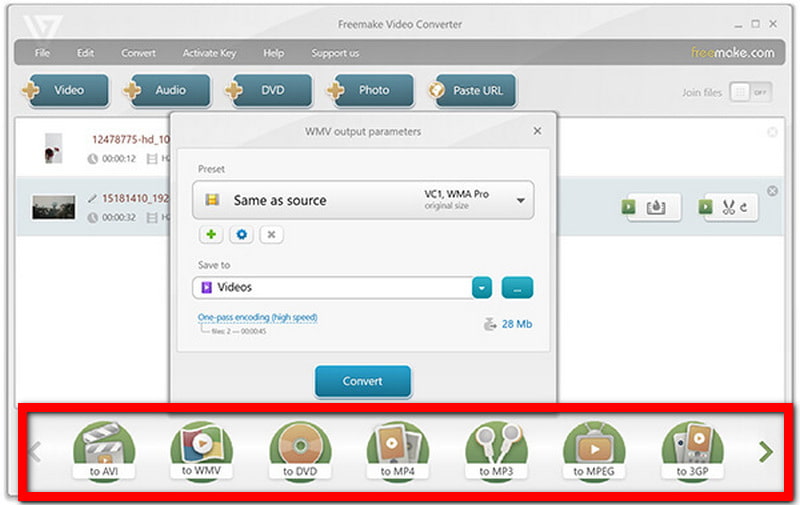Image resolution: width=800 pixels, height=505 pixels.
Task: Remove the 12478775 video with its X
Action: [772, 132]
